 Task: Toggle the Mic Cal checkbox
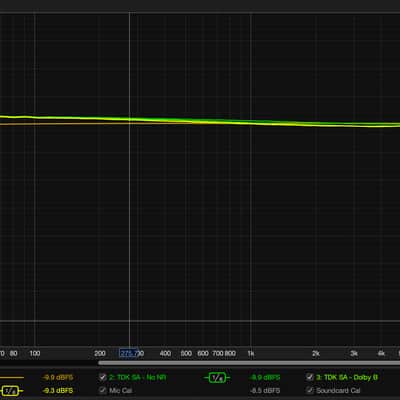pos(103,390)
